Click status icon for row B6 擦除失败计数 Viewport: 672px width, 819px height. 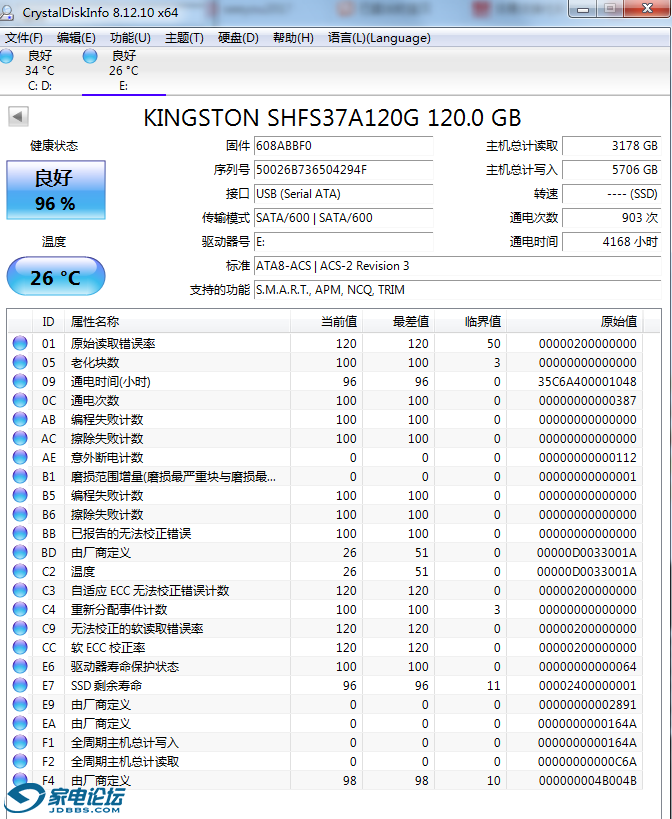pos(20,514)
